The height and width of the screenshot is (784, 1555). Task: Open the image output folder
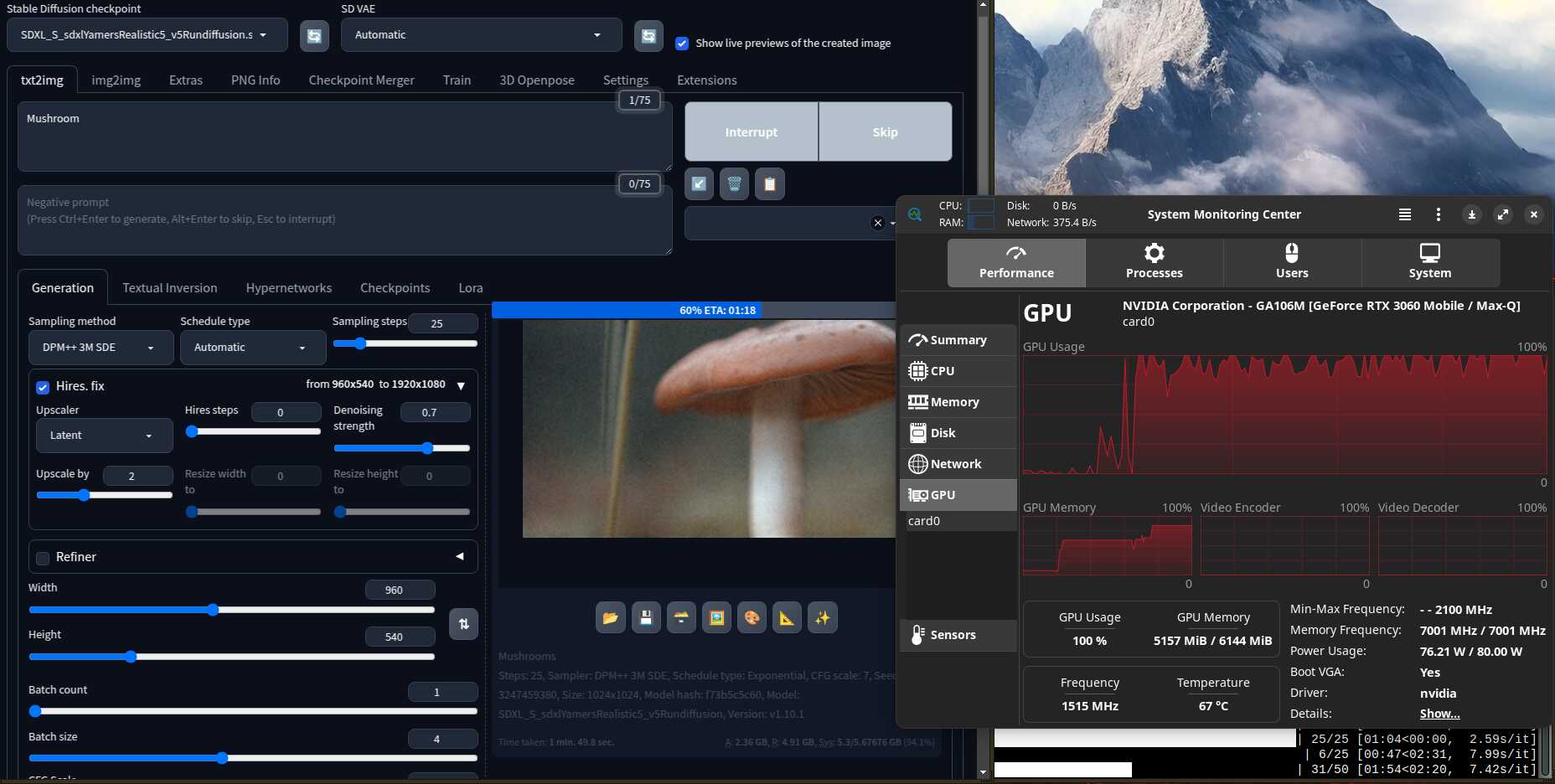point(610,618)
